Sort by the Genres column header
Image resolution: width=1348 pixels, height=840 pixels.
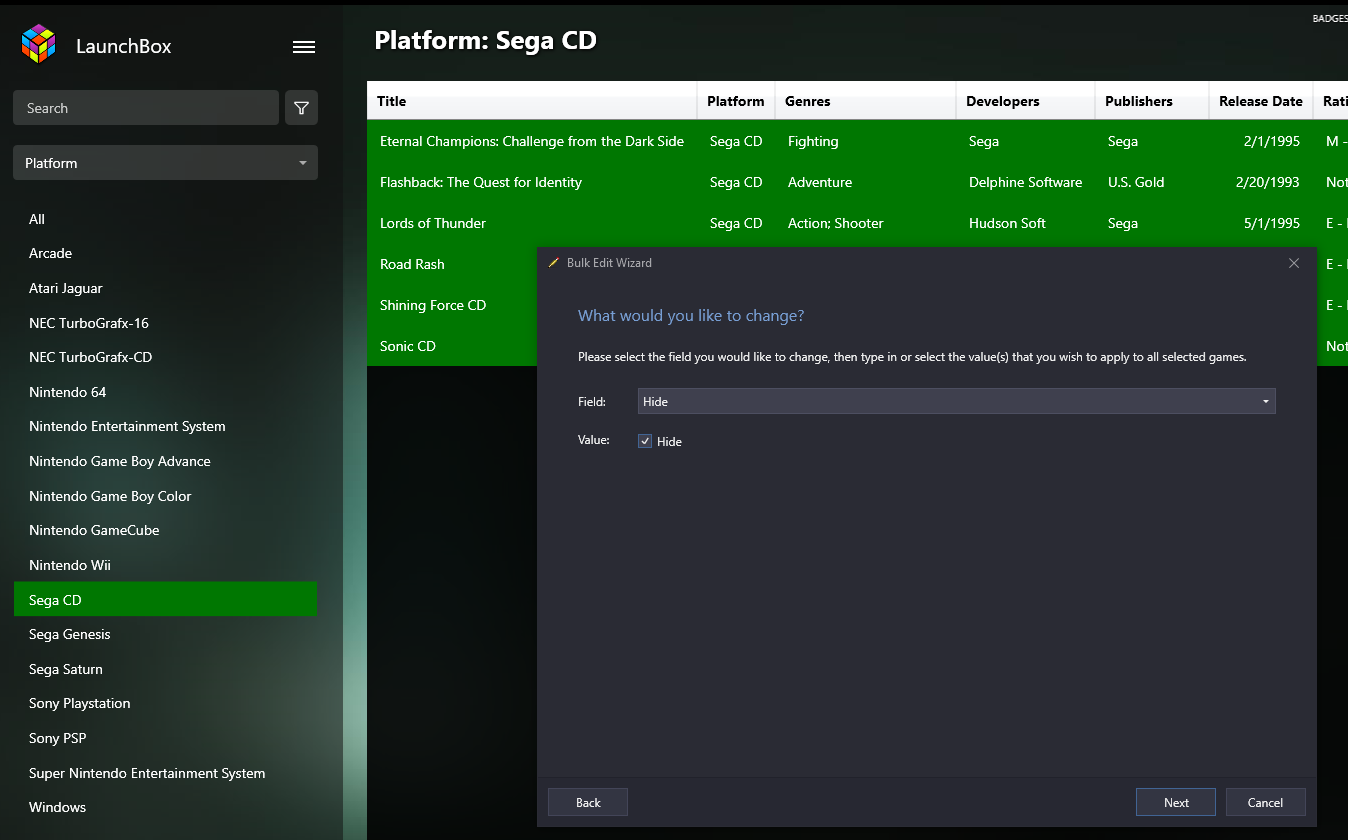tap(865, 101)
